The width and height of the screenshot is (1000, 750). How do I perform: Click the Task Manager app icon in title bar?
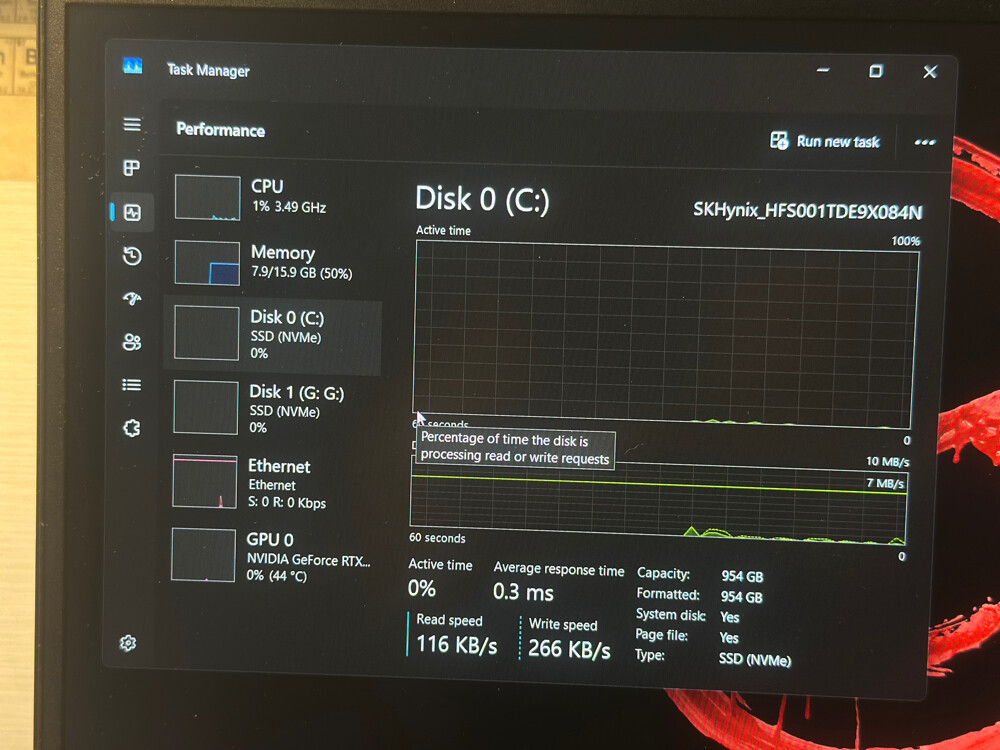point(133,66)
